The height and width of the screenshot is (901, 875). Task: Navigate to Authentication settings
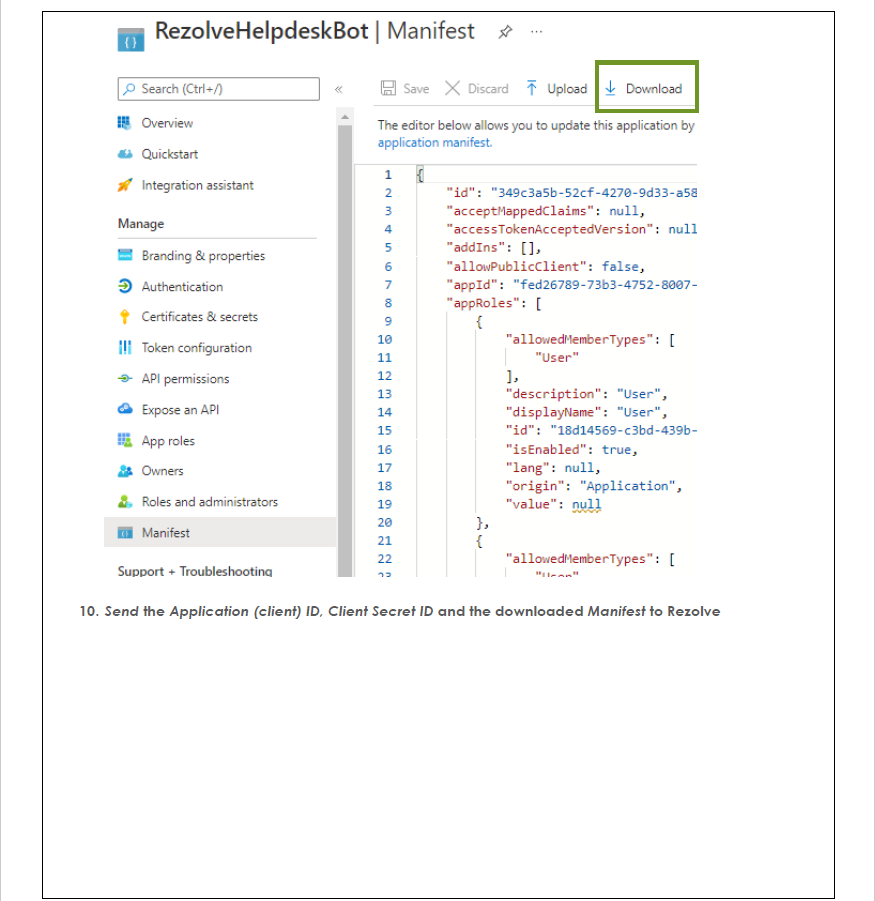182,287
